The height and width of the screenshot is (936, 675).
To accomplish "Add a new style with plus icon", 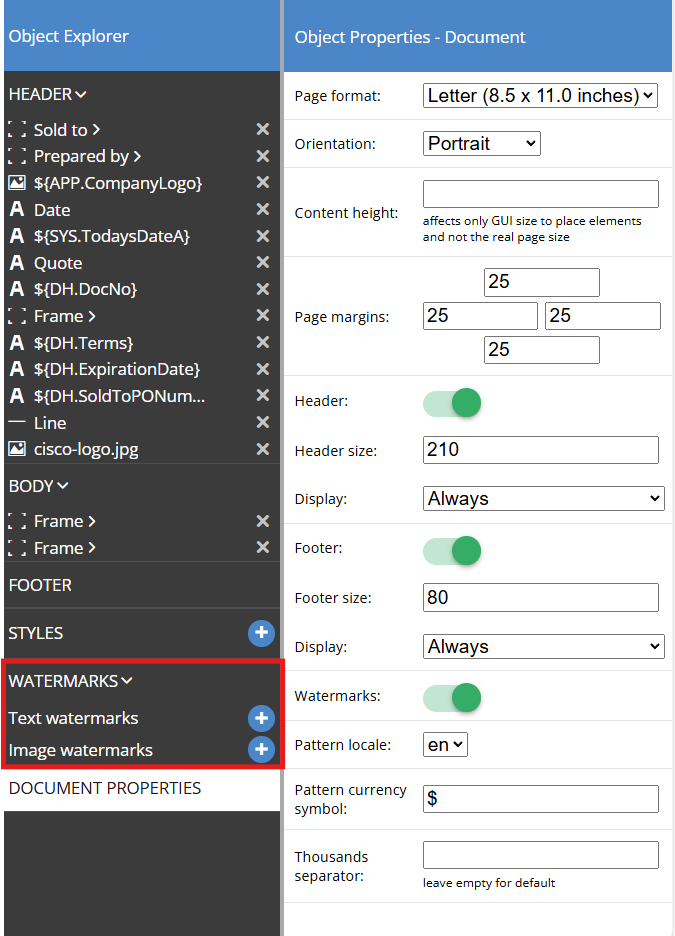I will coord(261,633).
